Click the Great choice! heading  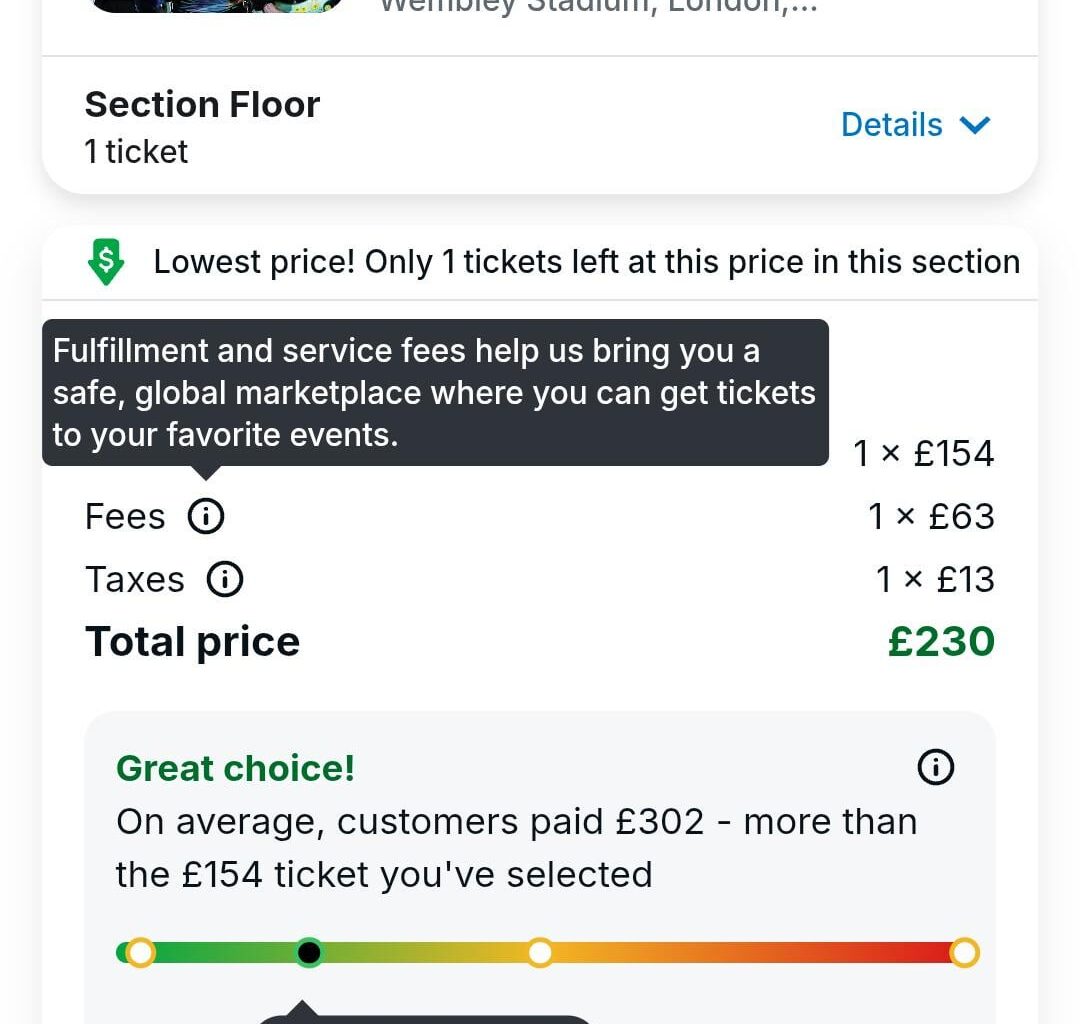[235, 768]
